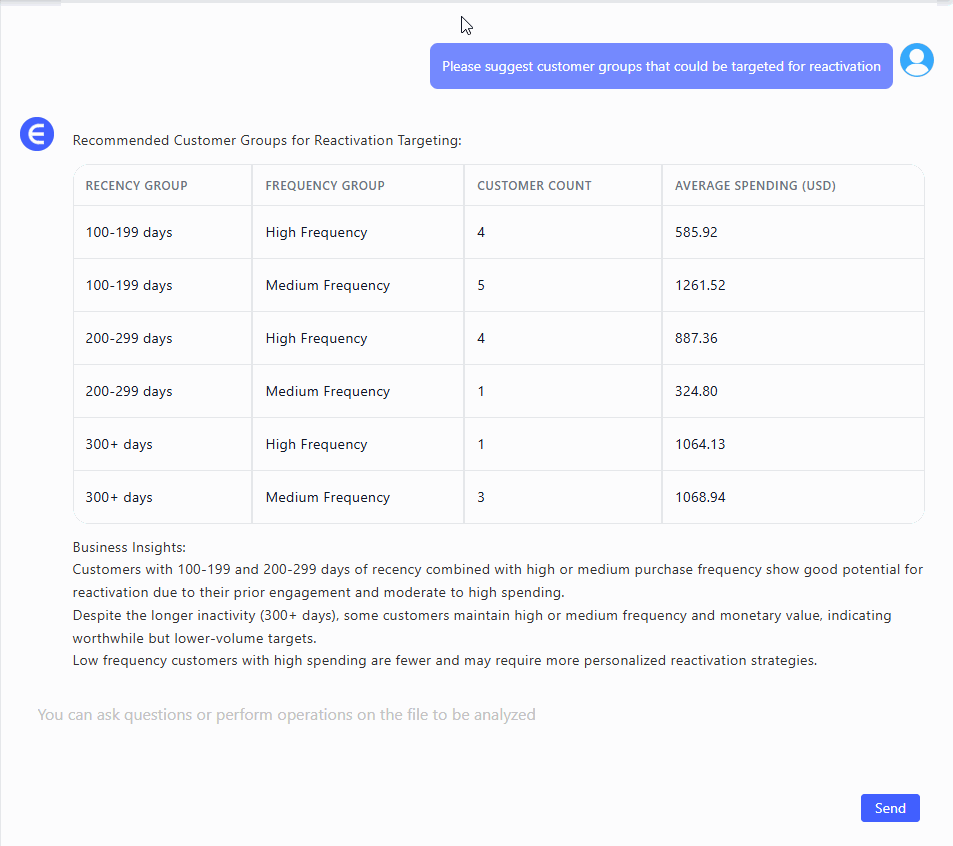Screen dimensions: 953x846
Task: Select the Customer Count column header
Action: coord(534,185)
